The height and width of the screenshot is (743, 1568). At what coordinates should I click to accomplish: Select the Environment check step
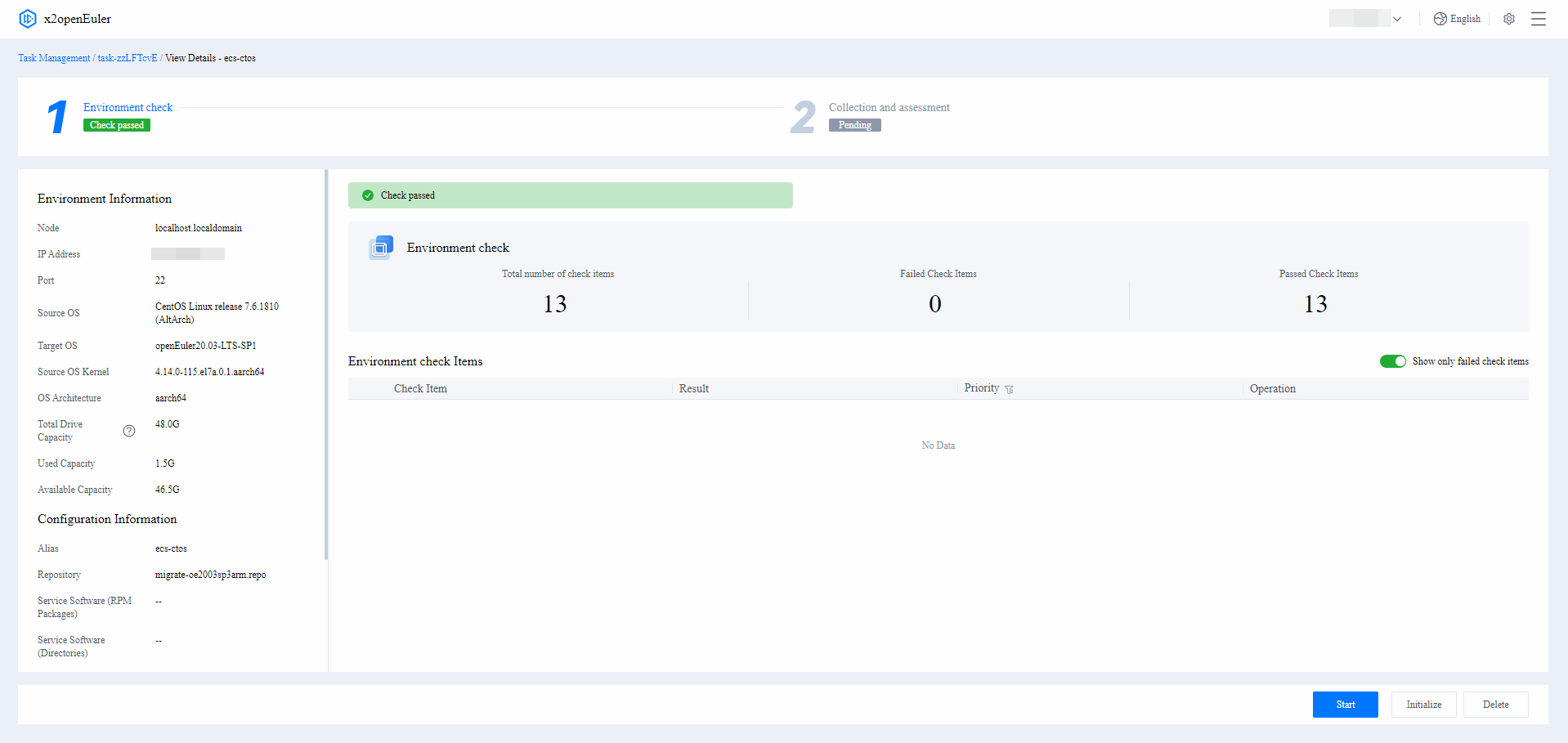pos(128,107)
